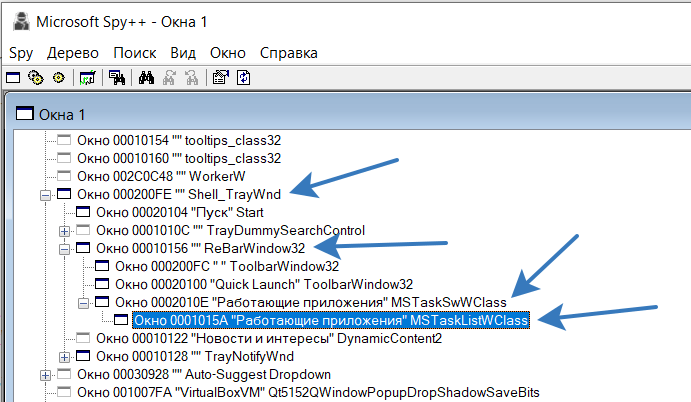
Task: Select the "VirtualBoxVM" Qt5152QWindowPopupDropShadowSaveBits row
Action: point(308,392)
